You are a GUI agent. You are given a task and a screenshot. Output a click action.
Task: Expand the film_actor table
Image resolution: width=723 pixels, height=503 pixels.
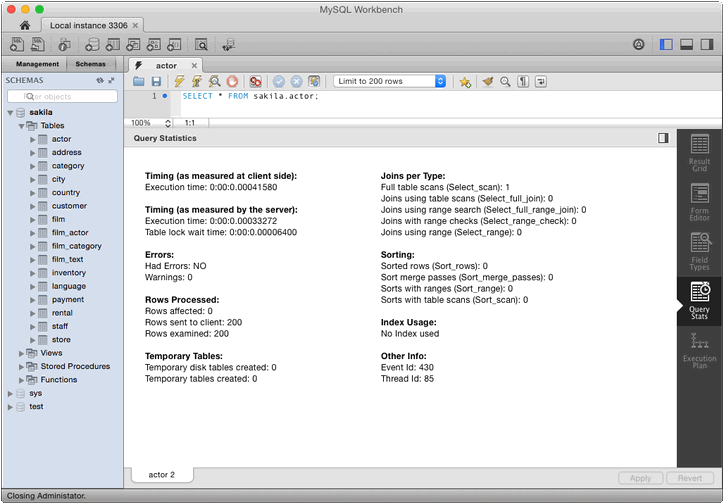click(x=33, y=233)
